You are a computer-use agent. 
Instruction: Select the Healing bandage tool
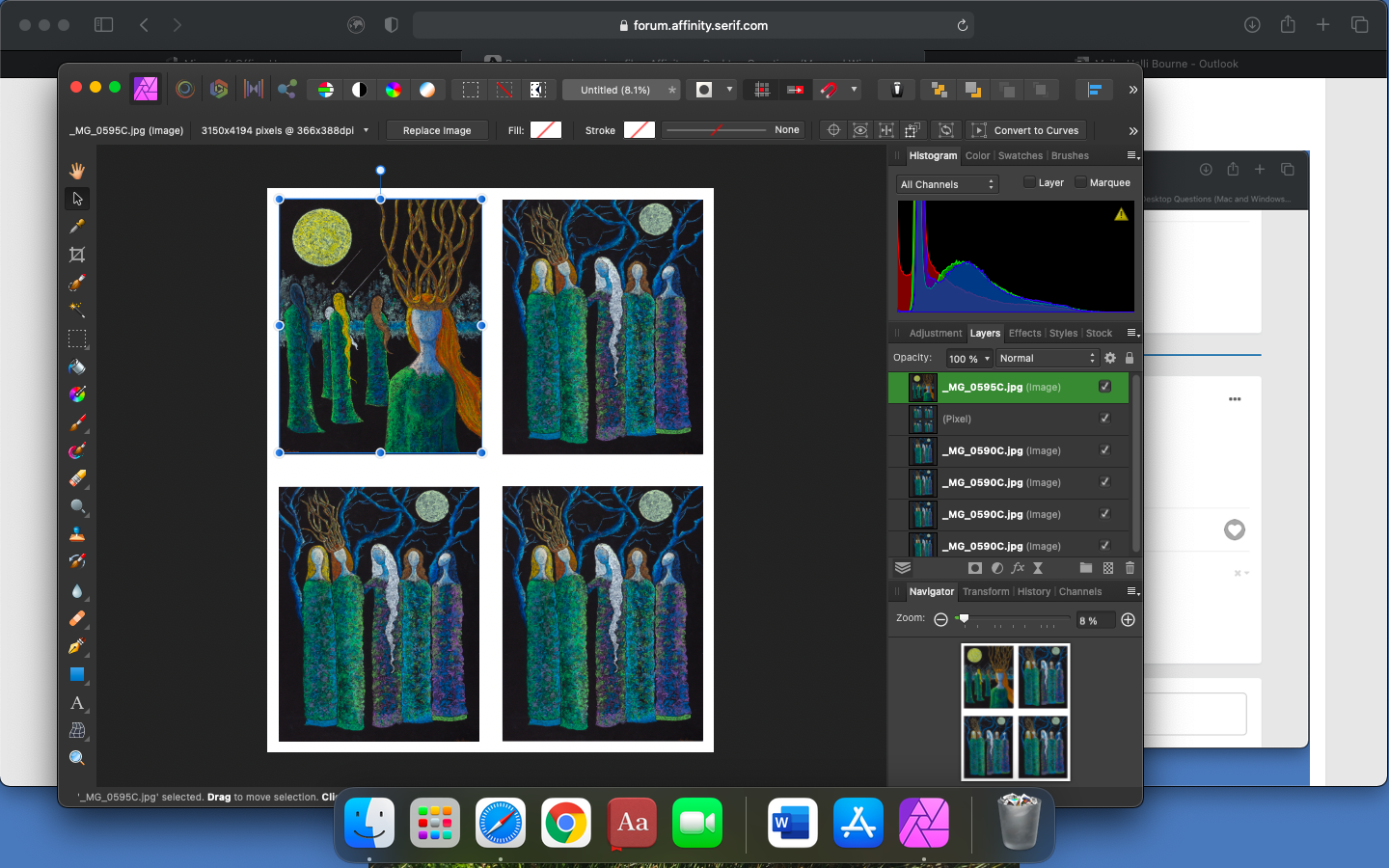[x=77, y=618]
